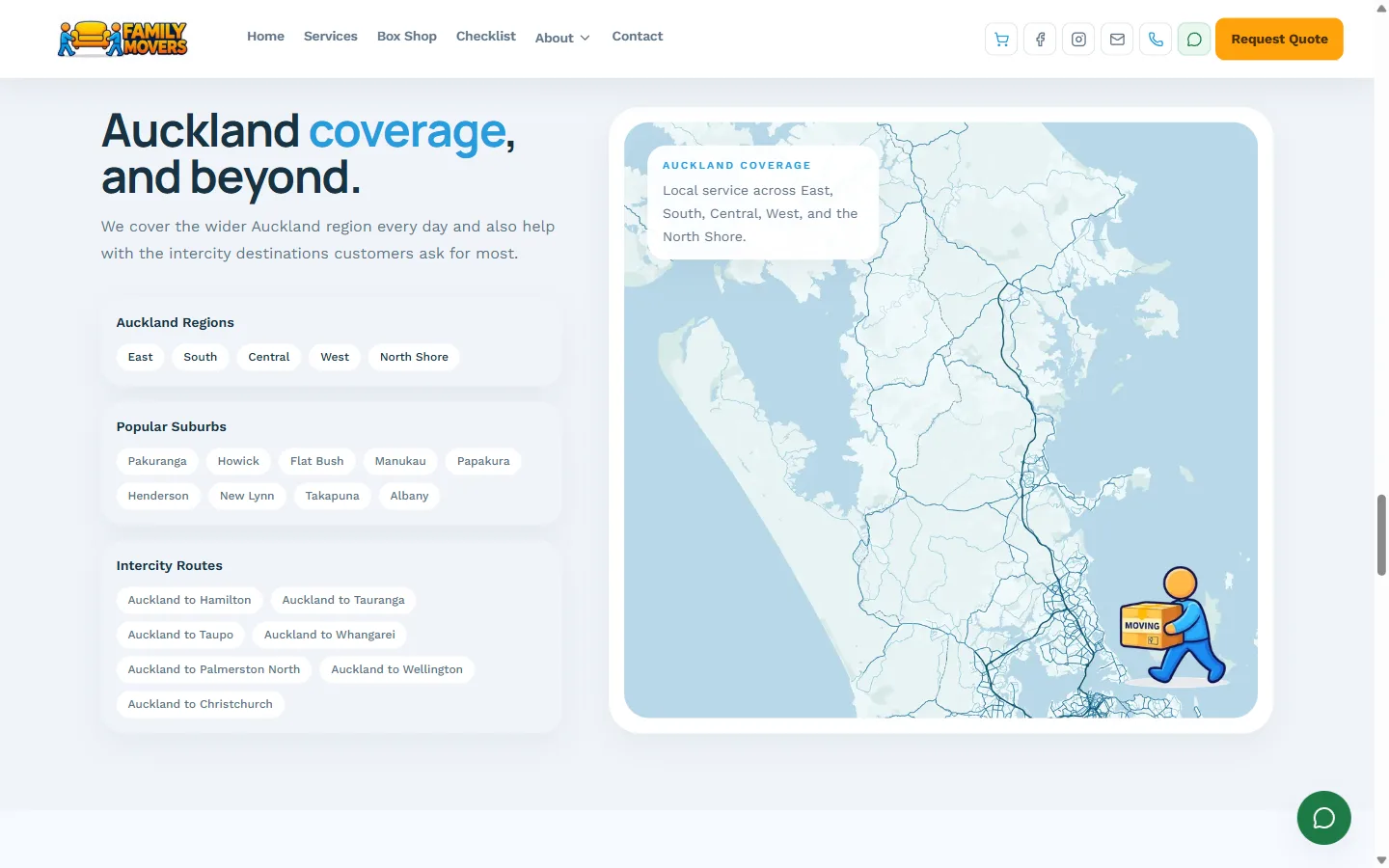Viewport: 1389px width, 868px height.
Task: Select the West region chip
Action: [335, 357]
